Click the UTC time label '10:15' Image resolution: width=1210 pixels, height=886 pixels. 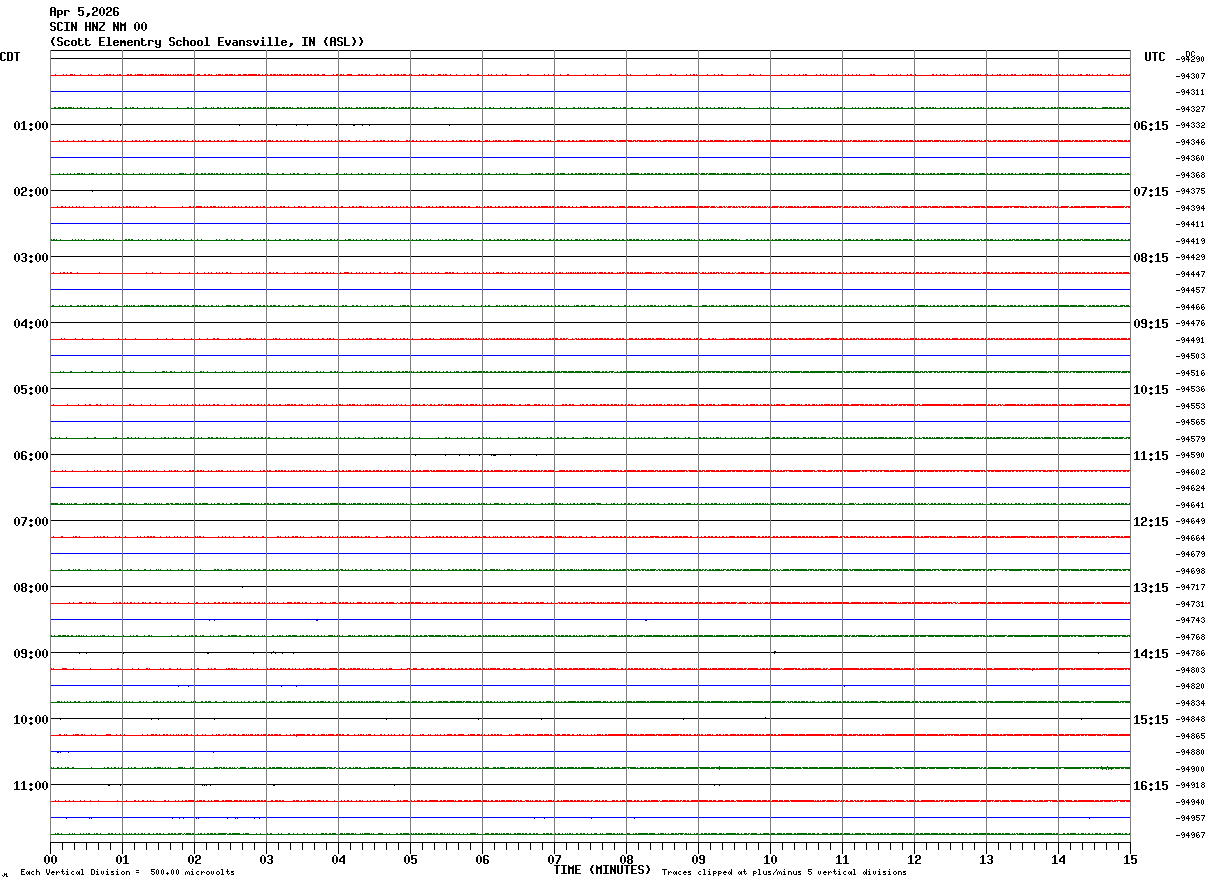[x=1151, y=390]
